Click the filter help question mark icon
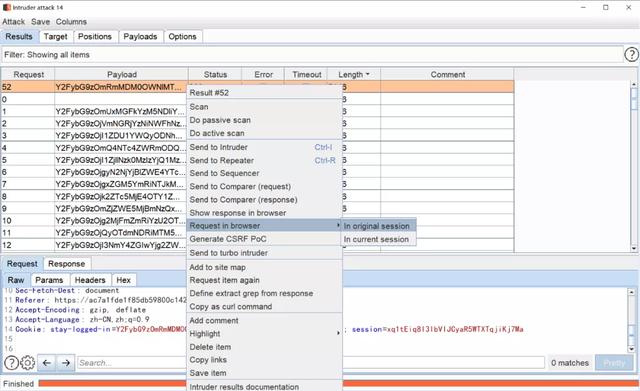 click(631, 54)
